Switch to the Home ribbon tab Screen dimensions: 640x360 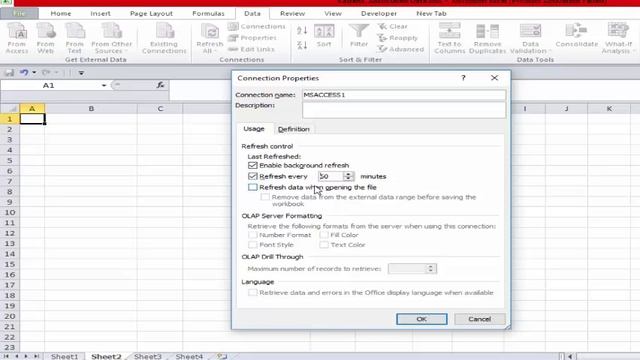61,13
